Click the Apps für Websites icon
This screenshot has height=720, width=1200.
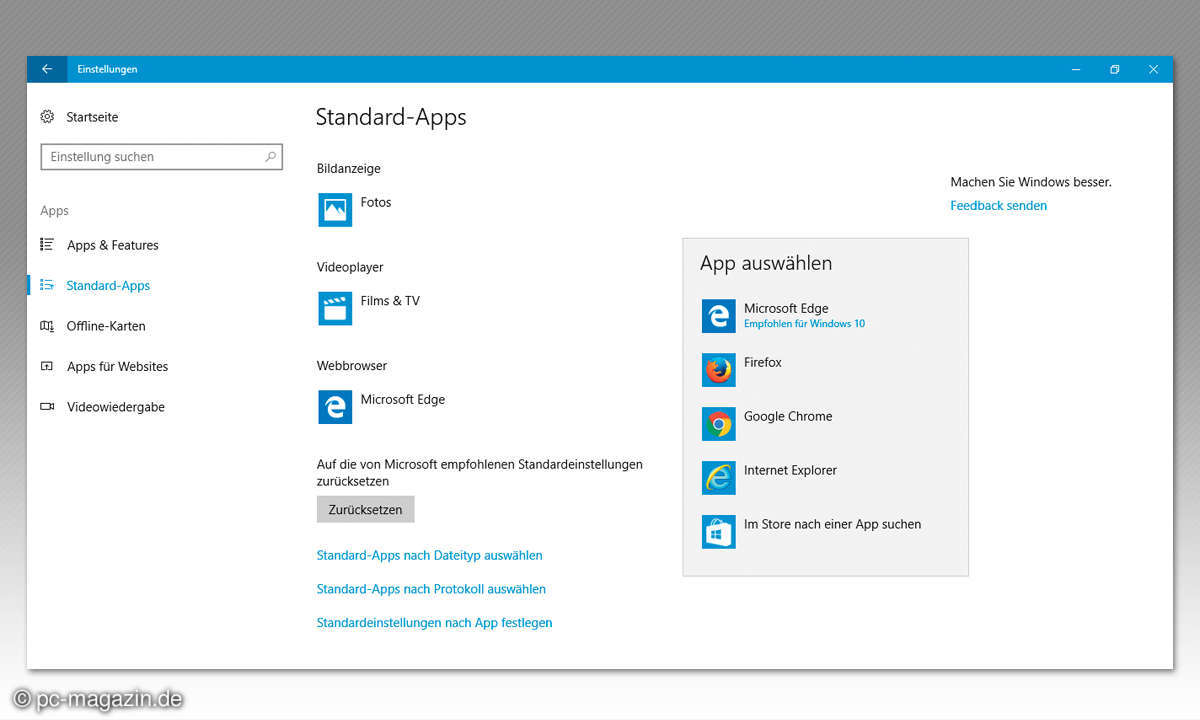(x=47, y=366)
